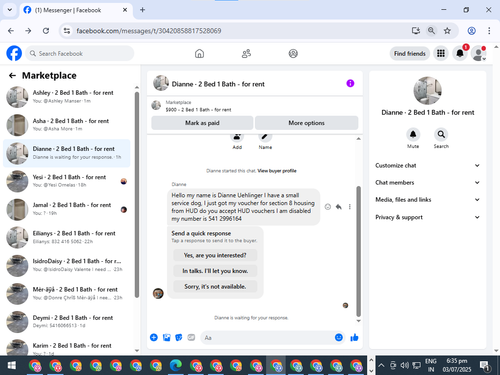React to Dianne's message with emoji
Screen dimensions: 500x375
point(328,207)
